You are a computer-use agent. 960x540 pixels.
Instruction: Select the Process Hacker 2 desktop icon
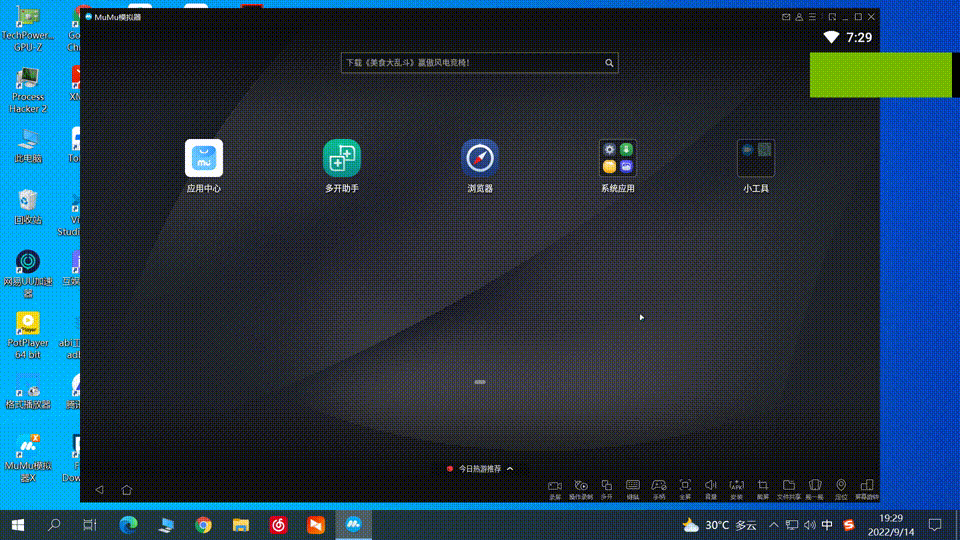pyautogui.click(x=28, y=91)
